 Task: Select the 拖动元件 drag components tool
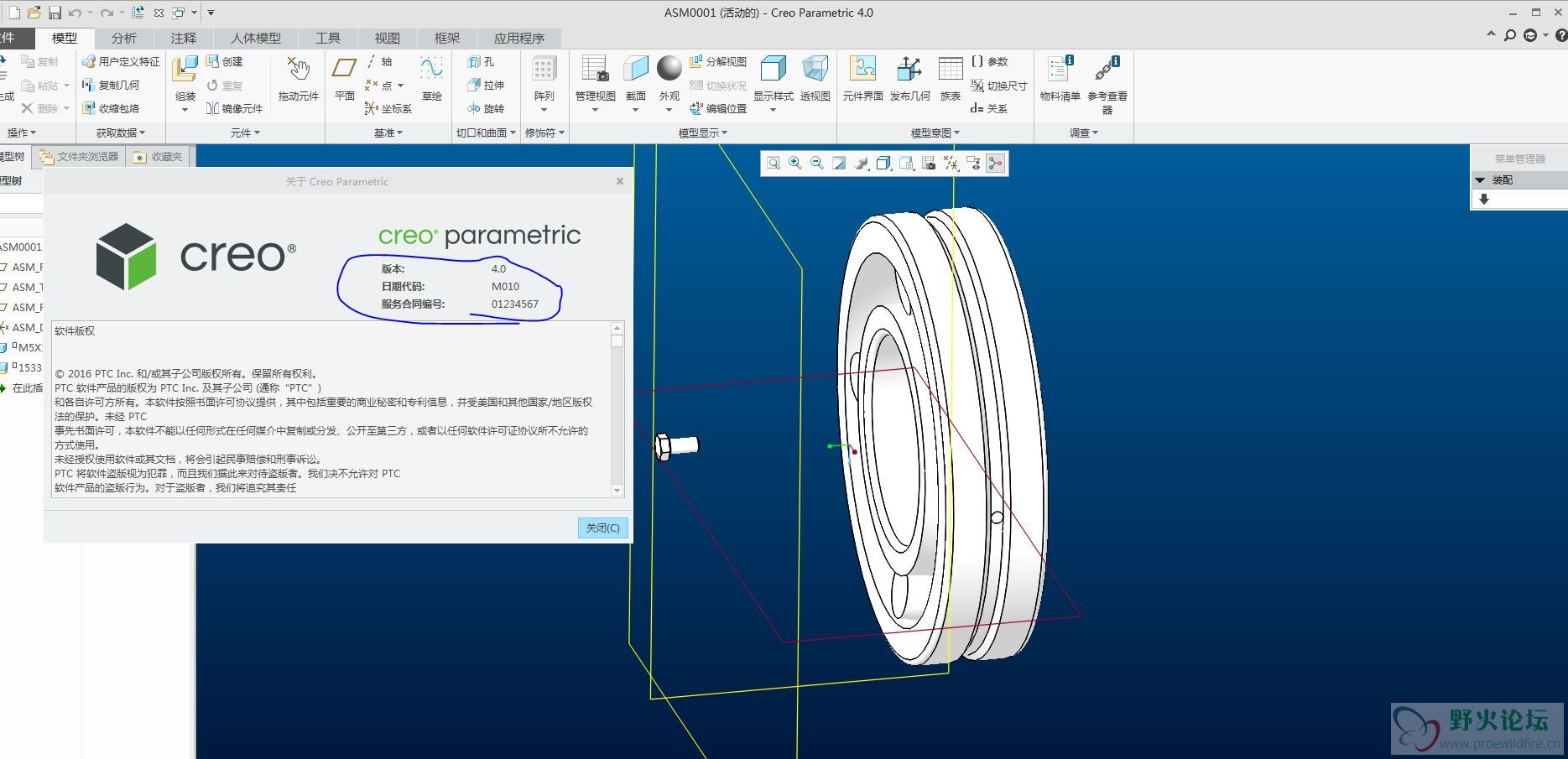pos(298,71)
